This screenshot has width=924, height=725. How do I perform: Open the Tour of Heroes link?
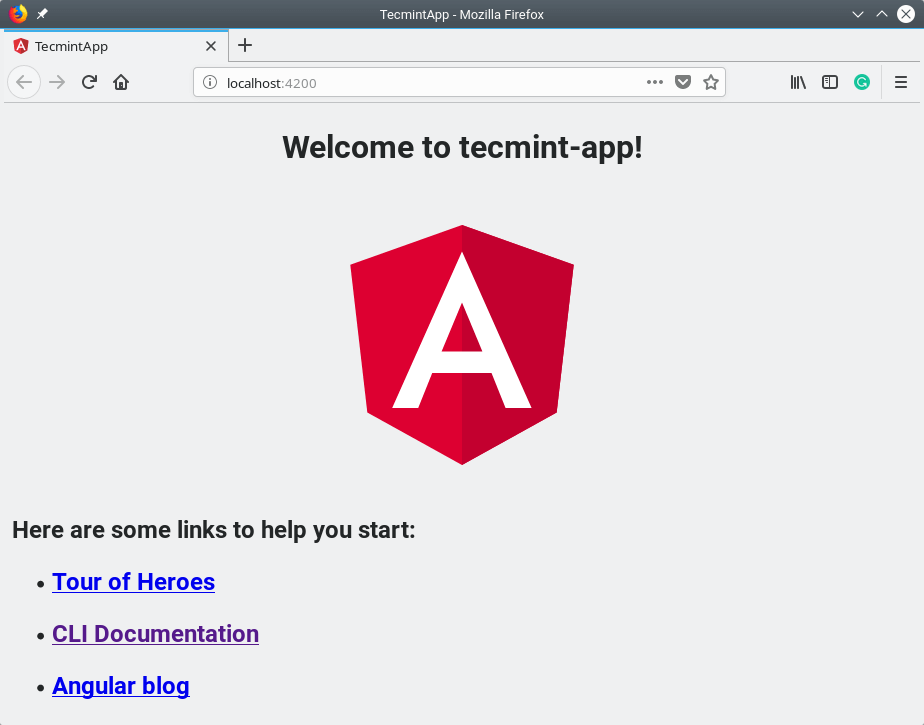[x=133, y=581]
